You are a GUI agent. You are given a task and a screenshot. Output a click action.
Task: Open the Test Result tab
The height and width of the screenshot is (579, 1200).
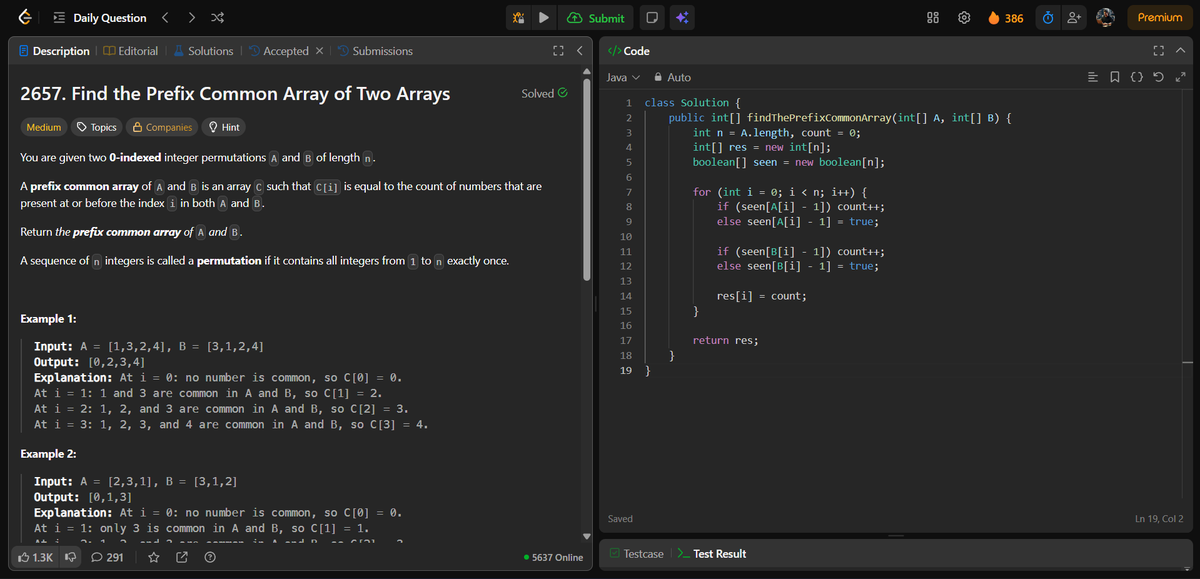[712, 553]
